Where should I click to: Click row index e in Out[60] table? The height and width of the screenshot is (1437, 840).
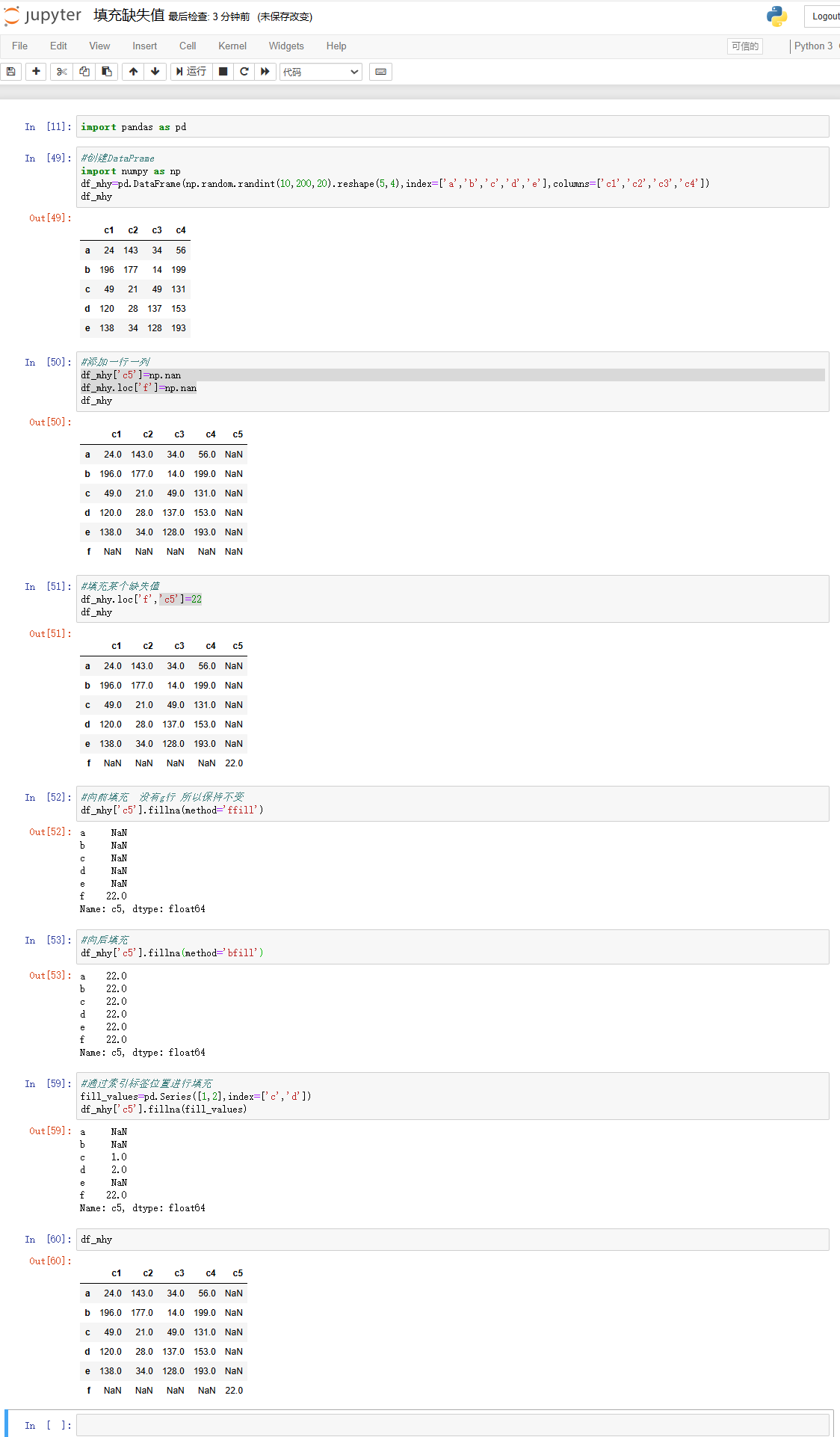coord(87,1371)
